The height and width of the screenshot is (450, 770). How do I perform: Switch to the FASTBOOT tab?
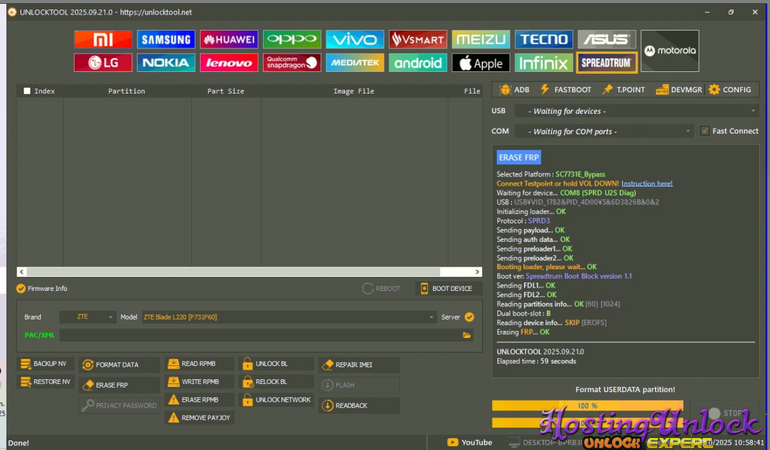pyautogui.click(x=566, y=90)
